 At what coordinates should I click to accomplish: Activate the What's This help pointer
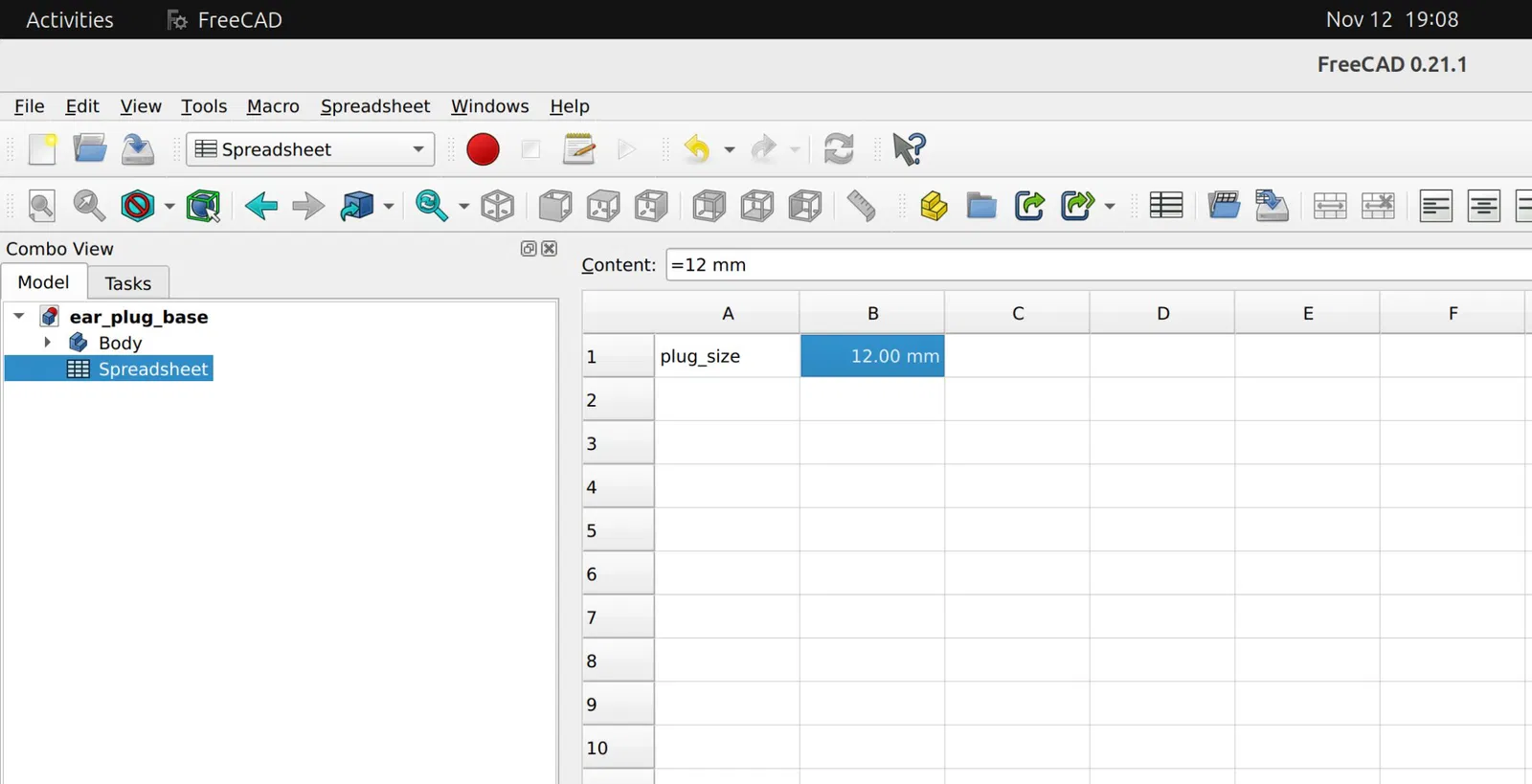pyautogui.click(x=909, y=149)
